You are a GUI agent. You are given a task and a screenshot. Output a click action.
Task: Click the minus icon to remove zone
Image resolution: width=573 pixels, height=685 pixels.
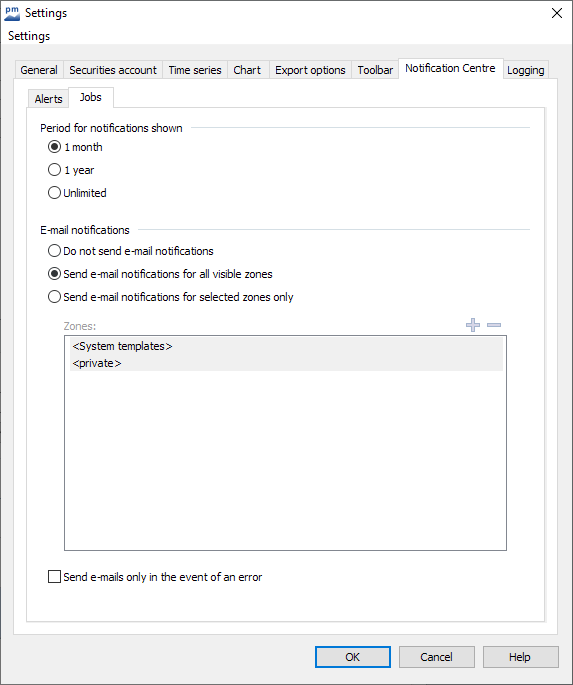point(494,325)
